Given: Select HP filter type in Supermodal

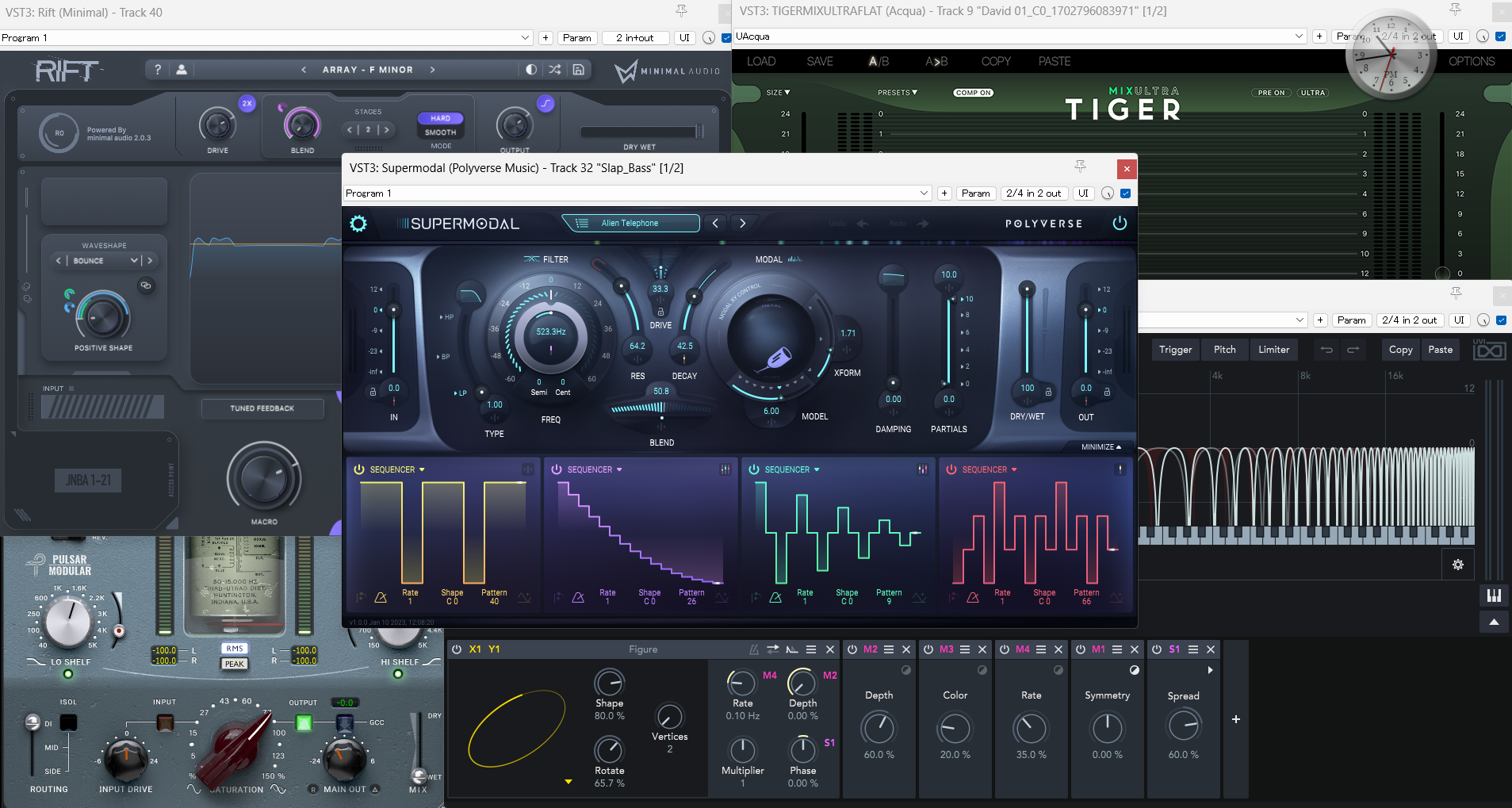Looking at the screenshot, I should point(447,317).
